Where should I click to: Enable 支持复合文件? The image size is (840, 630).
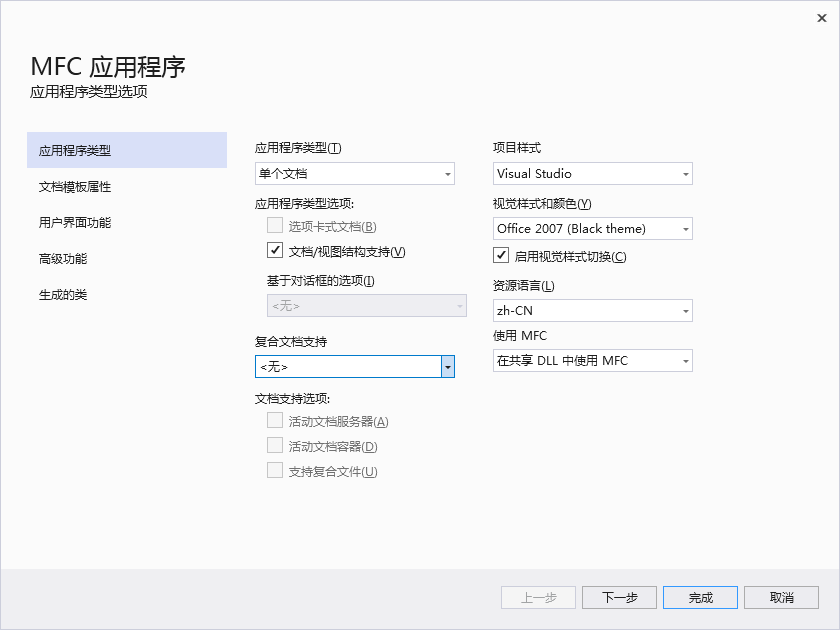(275, 470)
